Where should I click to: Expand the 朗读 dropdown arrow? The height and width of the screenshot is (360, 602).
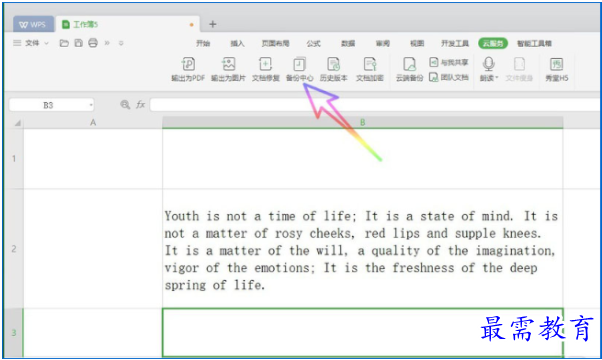[x=496, y=78]
